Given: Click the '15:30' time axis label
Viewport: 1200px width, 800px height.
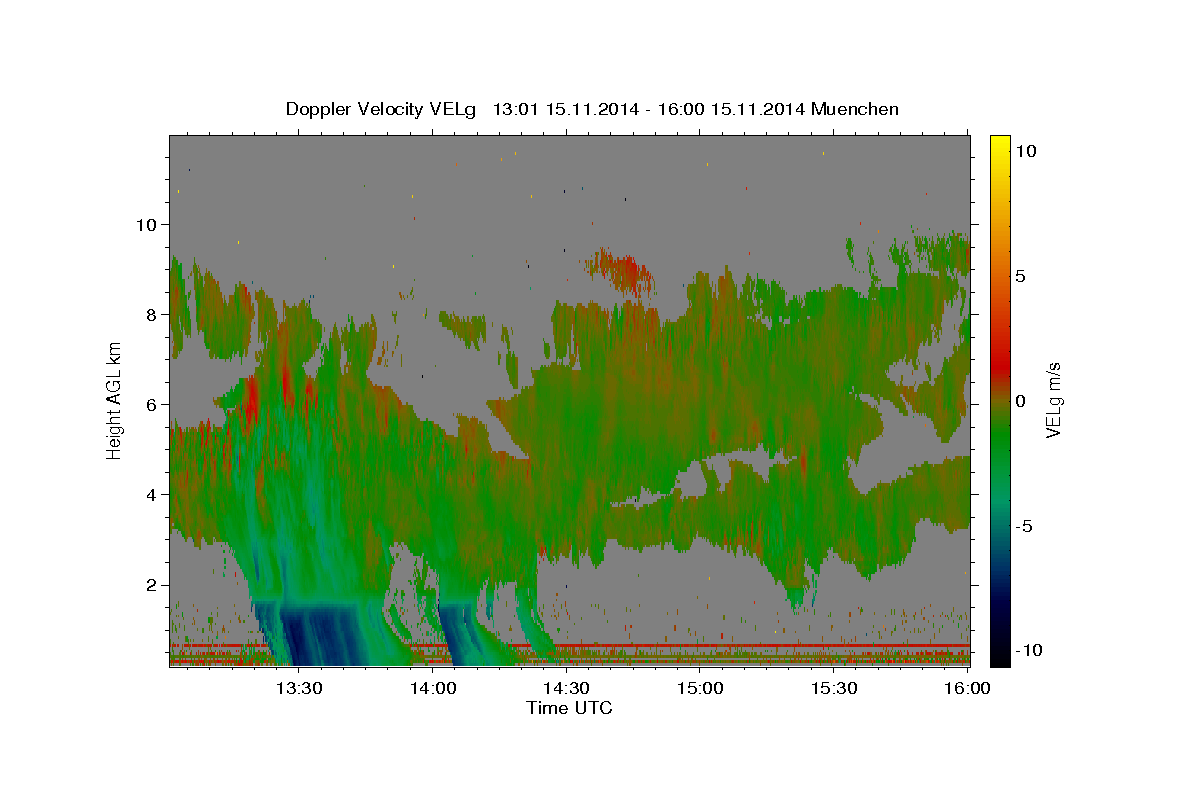Looking at the screenshot, I should tap(834, 689).
